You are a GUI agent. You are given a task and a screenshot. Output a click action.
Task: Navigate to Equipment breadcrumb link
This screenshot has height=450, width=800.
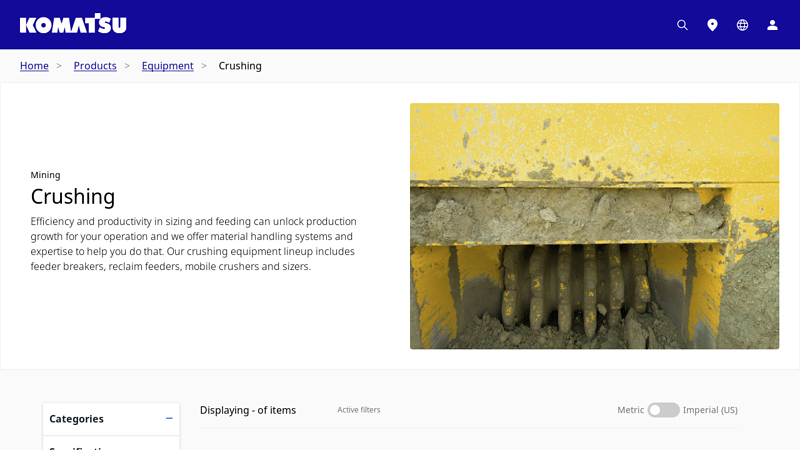tap(167, 66)
